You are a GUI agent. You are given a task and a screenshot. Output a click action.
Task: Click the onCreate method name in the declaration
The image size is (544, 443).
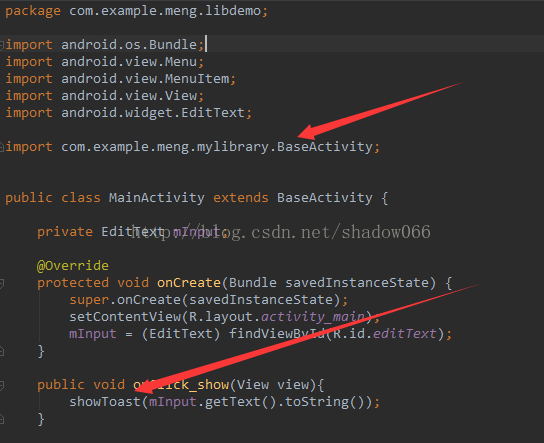[189, 283]
